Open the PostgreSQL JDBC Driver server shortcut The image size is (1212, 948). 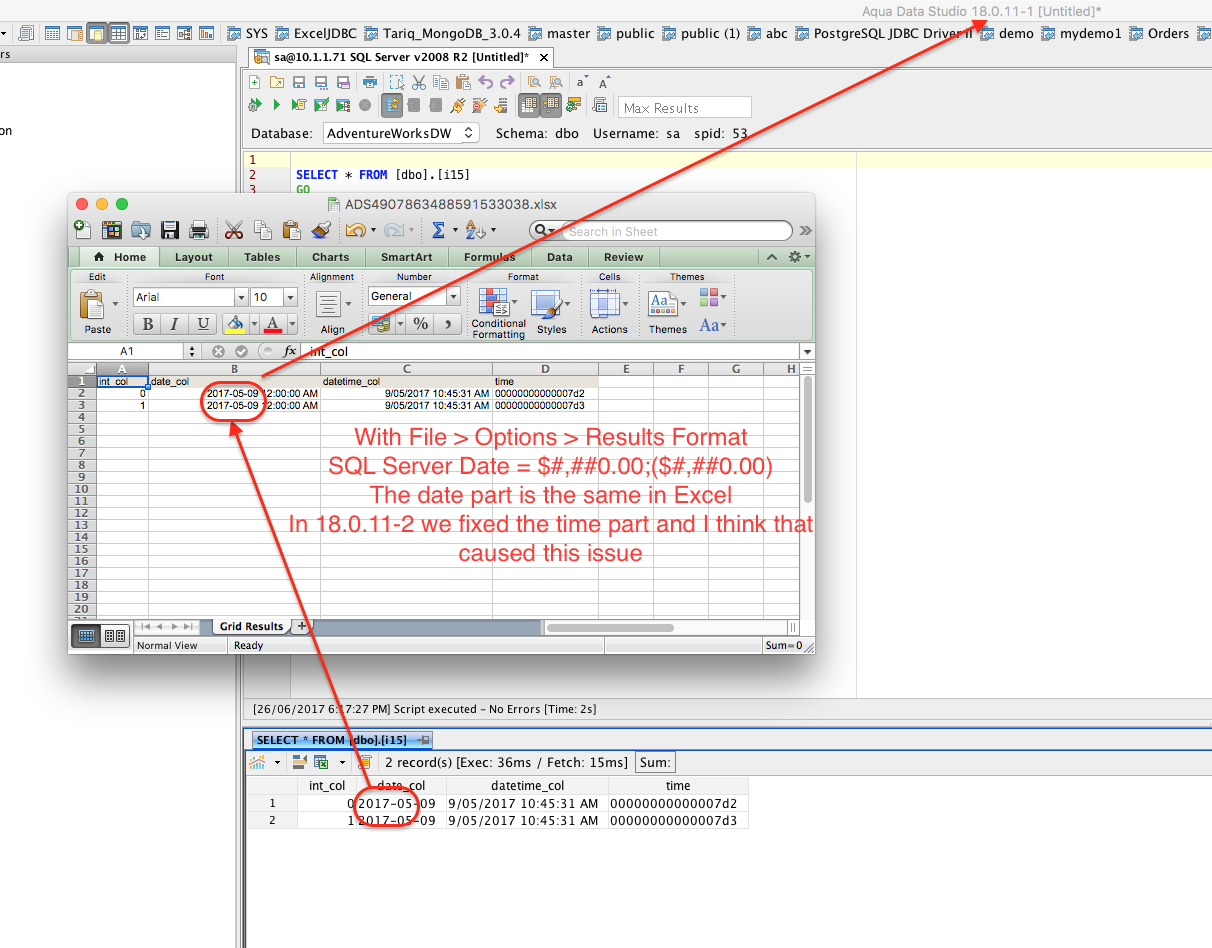886,33
